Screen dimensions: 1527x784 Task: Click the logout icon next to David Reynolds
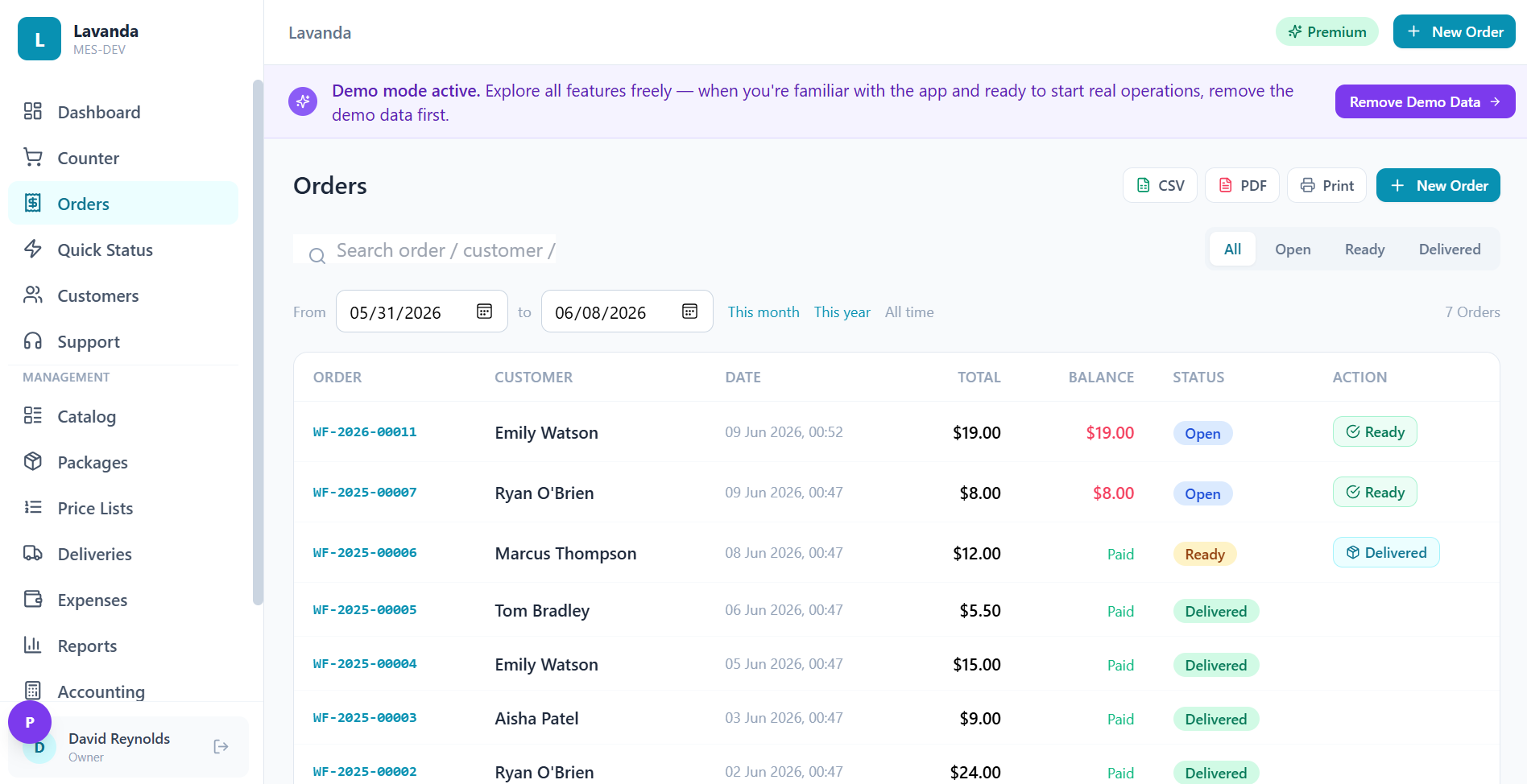coord(221,747)
